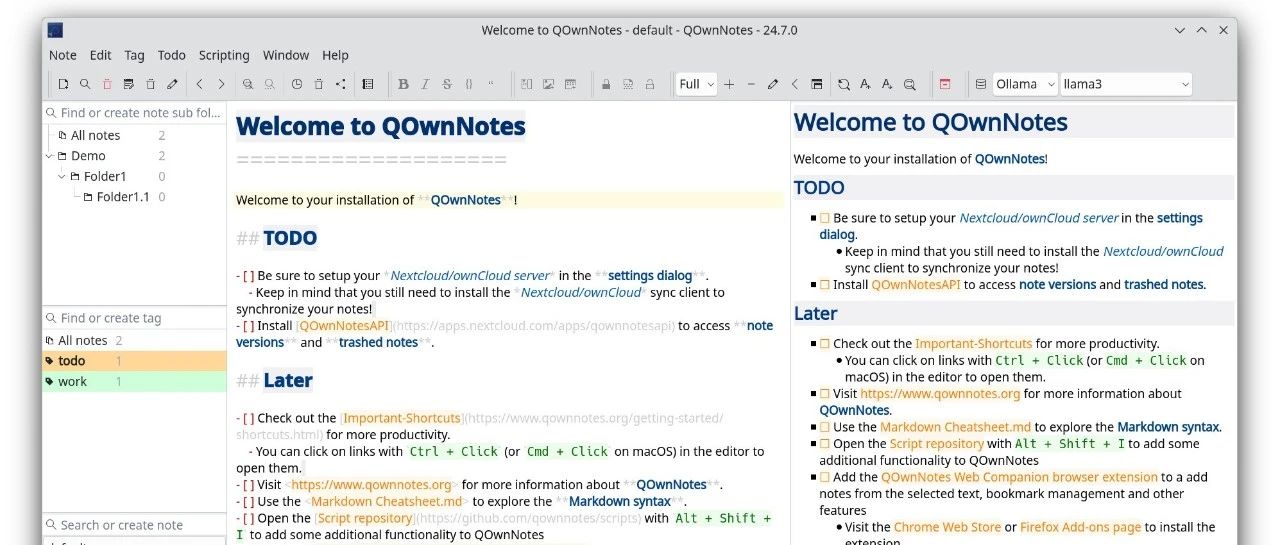This screenshot has width=1280, height=545.
Task: Click the 'Find or create note sub folder' field
Action: pyautogui.click(x=134, y=113)
